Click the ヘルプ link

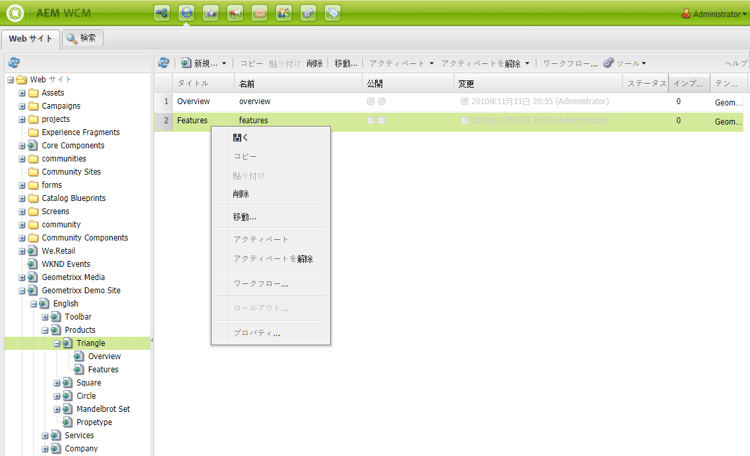(736, 63)
